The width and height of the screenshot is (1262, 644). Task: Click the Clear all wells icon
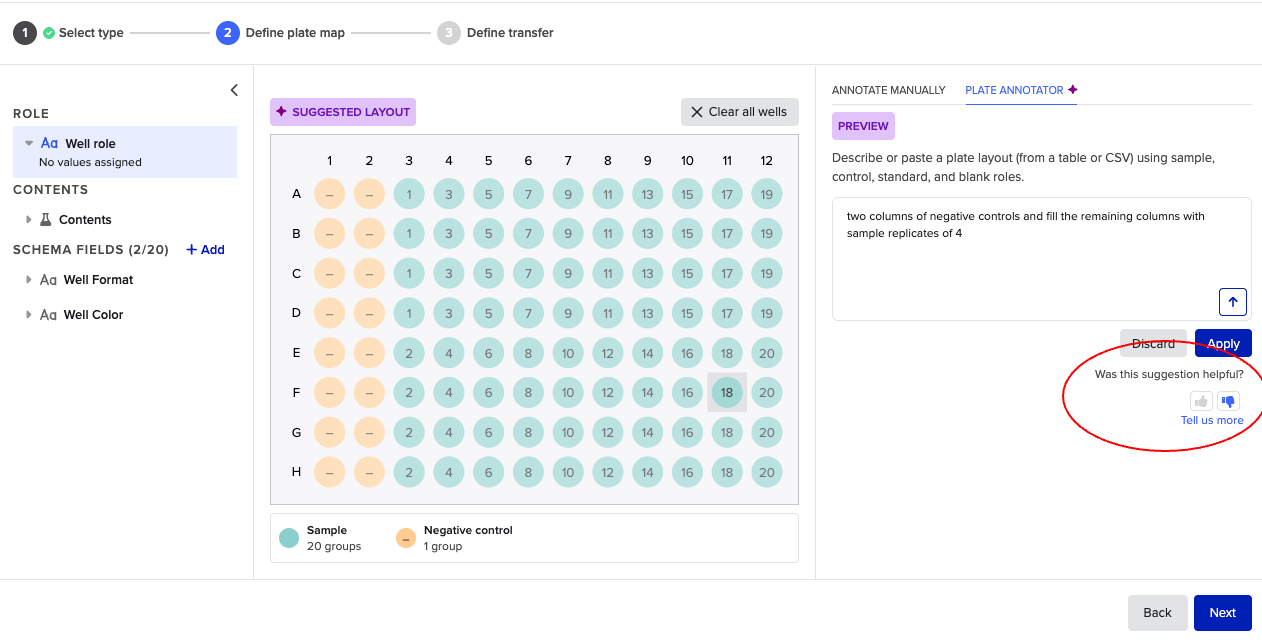point(697,112)
